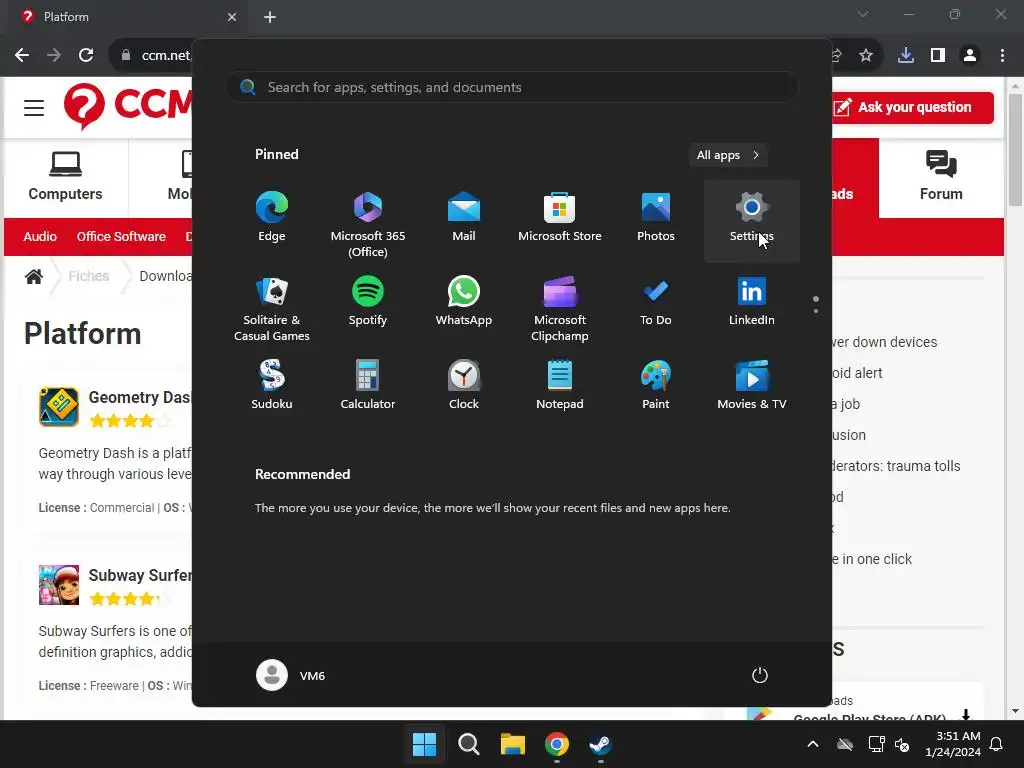Open the notifications bell in taskbar
The image size is (1024, 768).
pos(997,744)
